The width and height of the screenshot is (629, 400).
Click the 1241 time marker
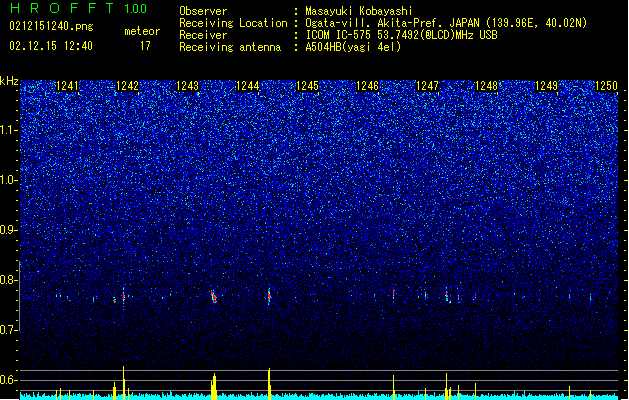click(x=67, y=86)
